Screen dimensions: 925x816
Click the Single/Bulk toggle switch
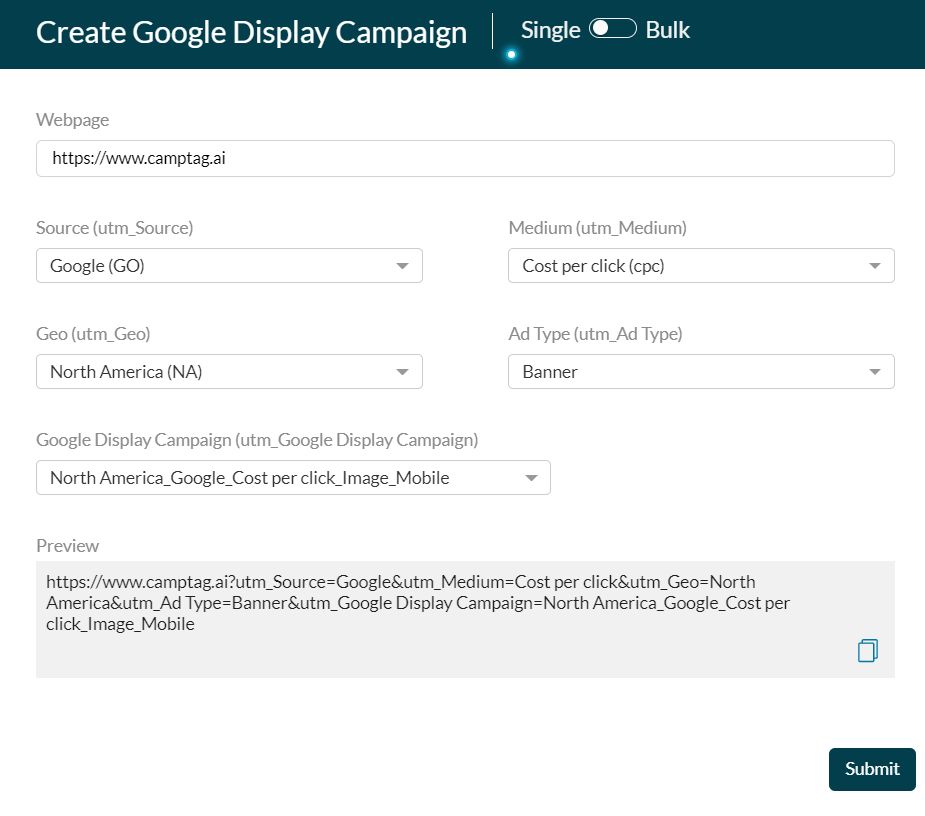click(x=612, y=29)
